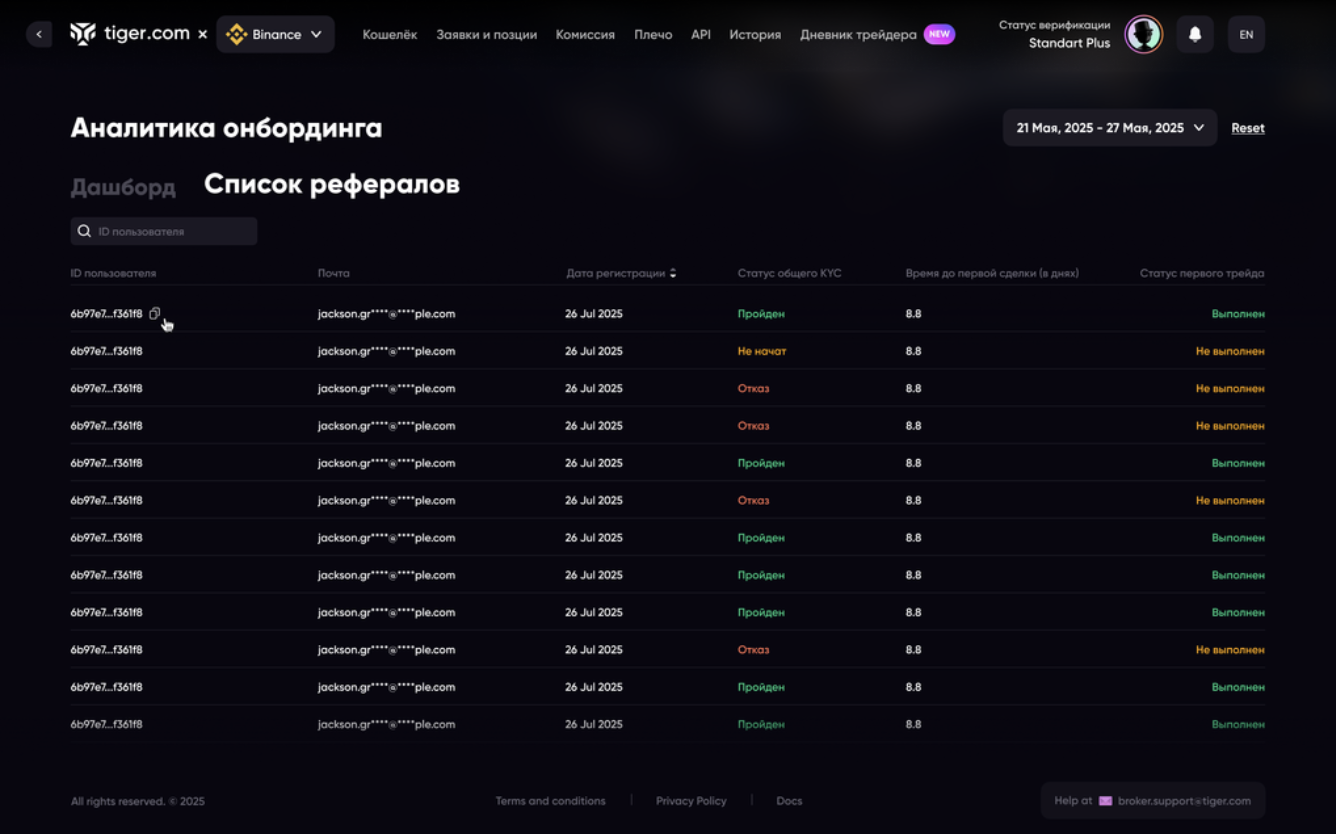This screenshot has height=834, width=1336.
Task: Switch to the Дашборд tab
Action: (123, 187)
